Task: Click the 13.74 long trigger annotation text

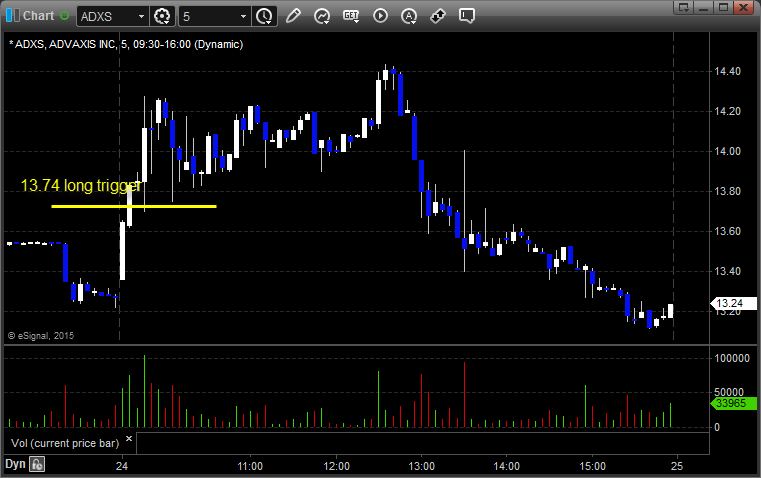Action: pos(81,185)
